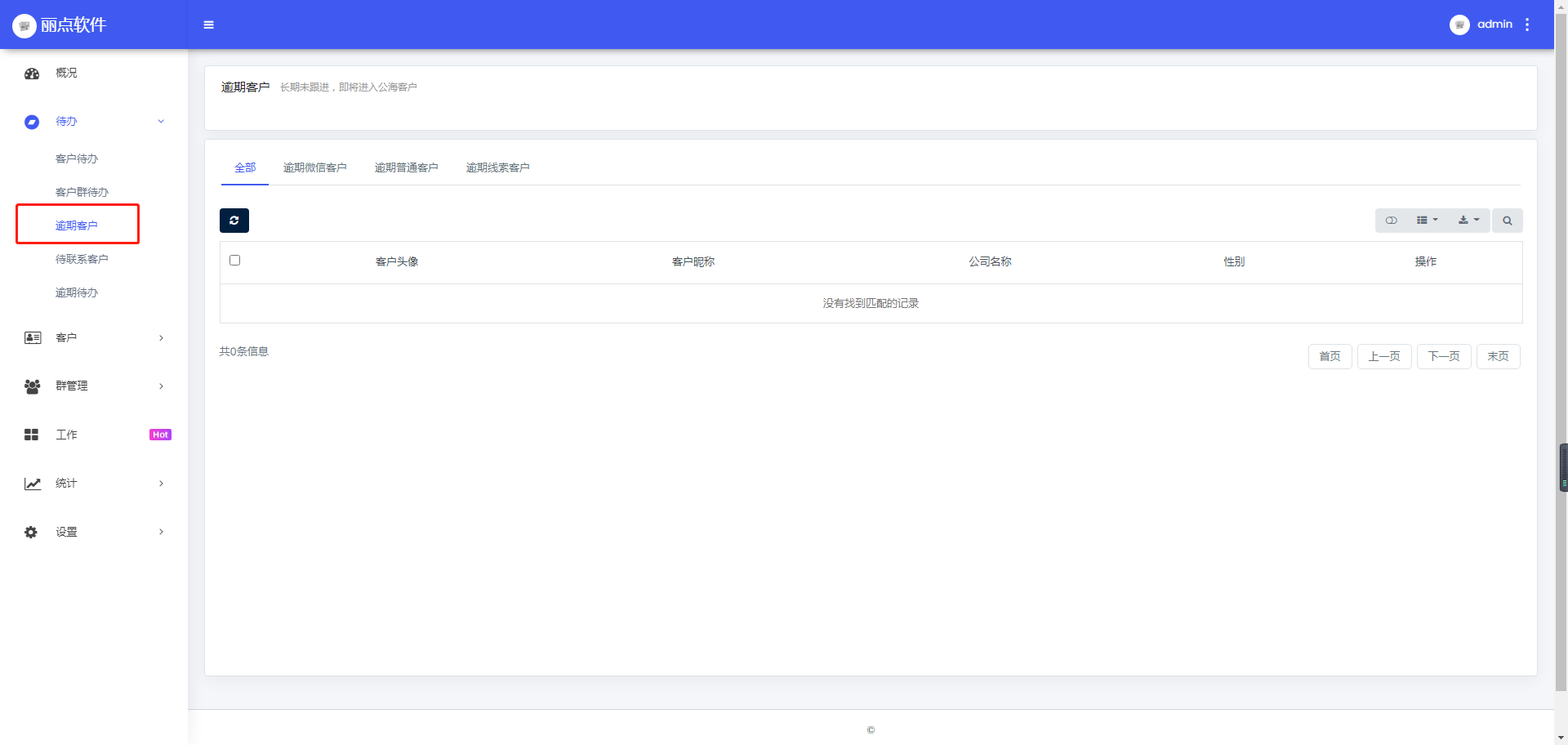This screenshot has height=745, width=1568.
Task: Expand the 统计 menu chevron
Action: coord(161,484)
